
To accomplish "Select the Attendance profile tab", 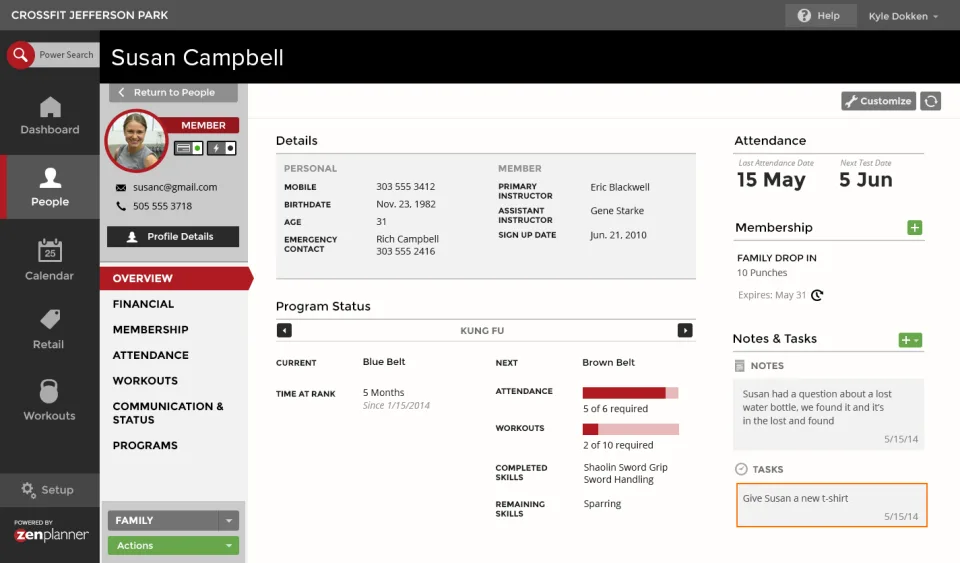I will pyautogui.click(x=151, y=355).
